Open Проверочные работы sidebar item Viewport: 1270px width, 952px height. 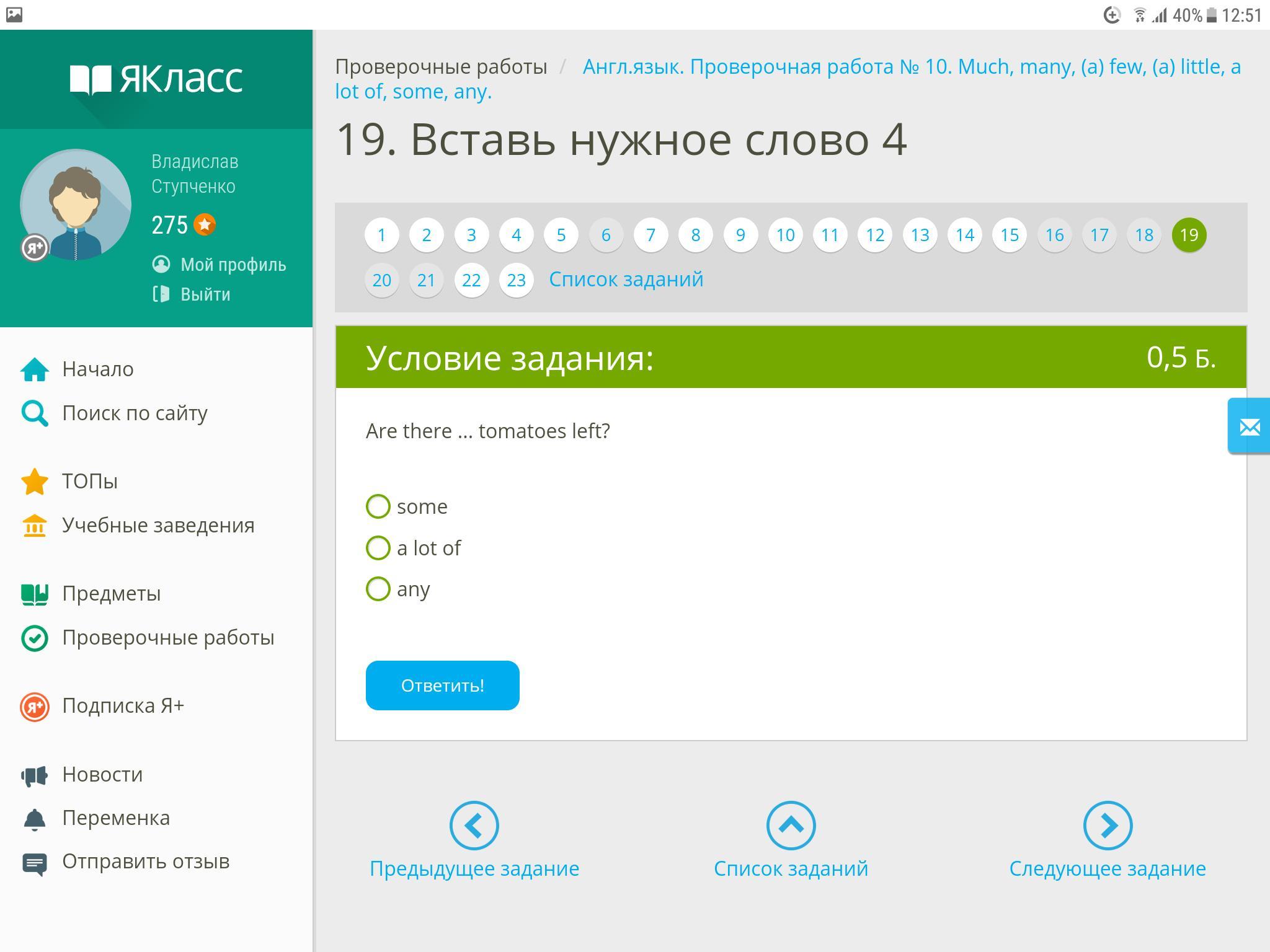(167, 638)
